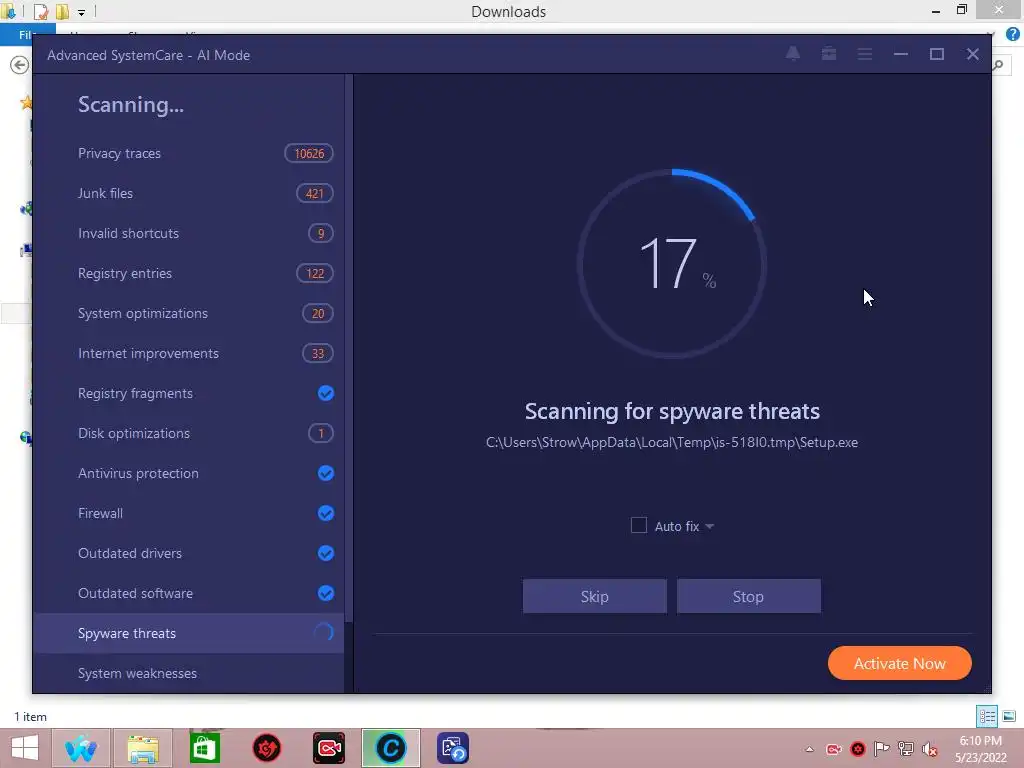Select the Antivirus protection label
Screen dimensions: 1024x768
click(138, 473)
